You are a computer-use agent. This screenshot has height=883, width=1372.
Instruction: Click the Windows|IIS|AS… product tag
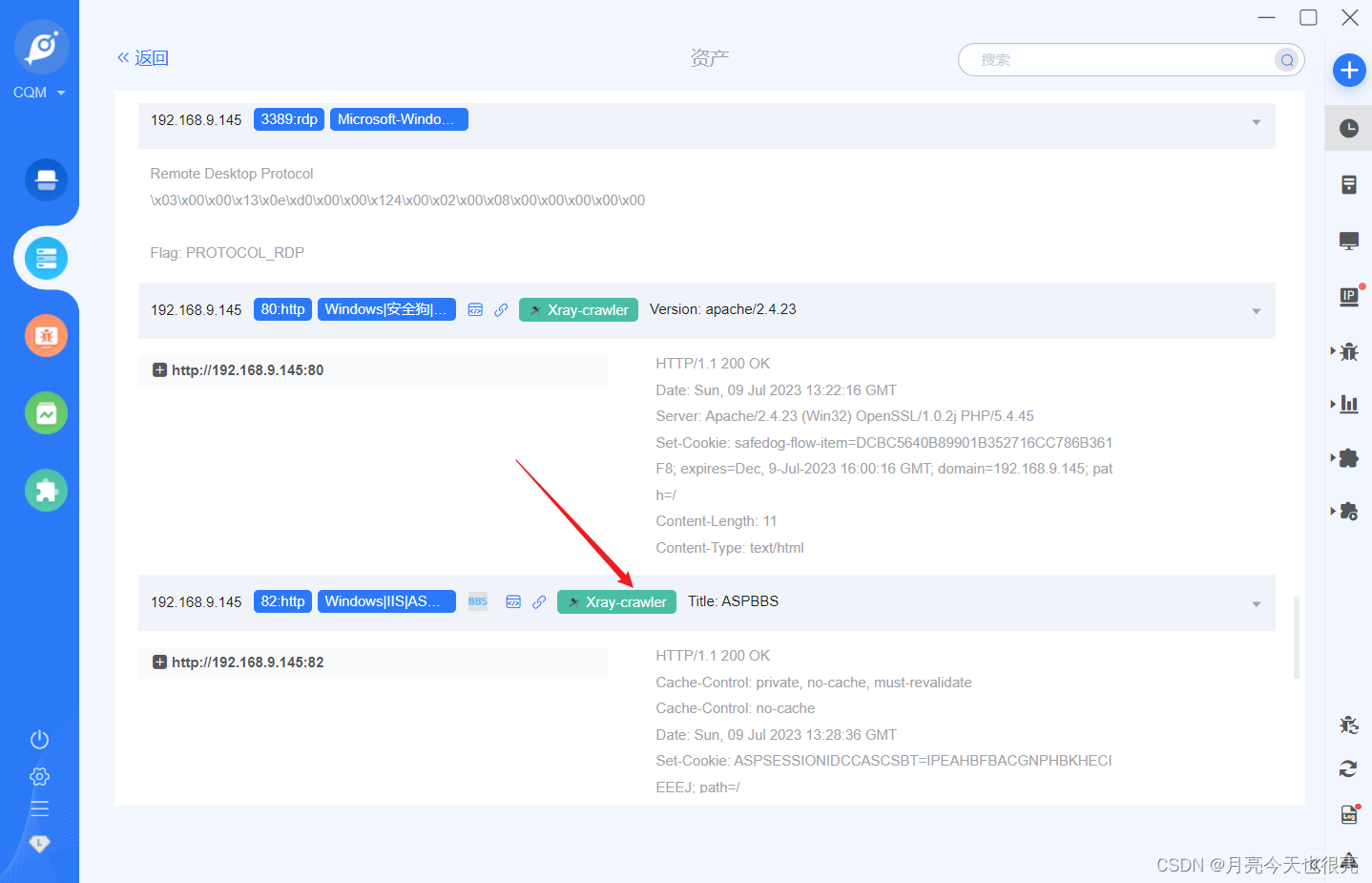click(x=386, y=601)
